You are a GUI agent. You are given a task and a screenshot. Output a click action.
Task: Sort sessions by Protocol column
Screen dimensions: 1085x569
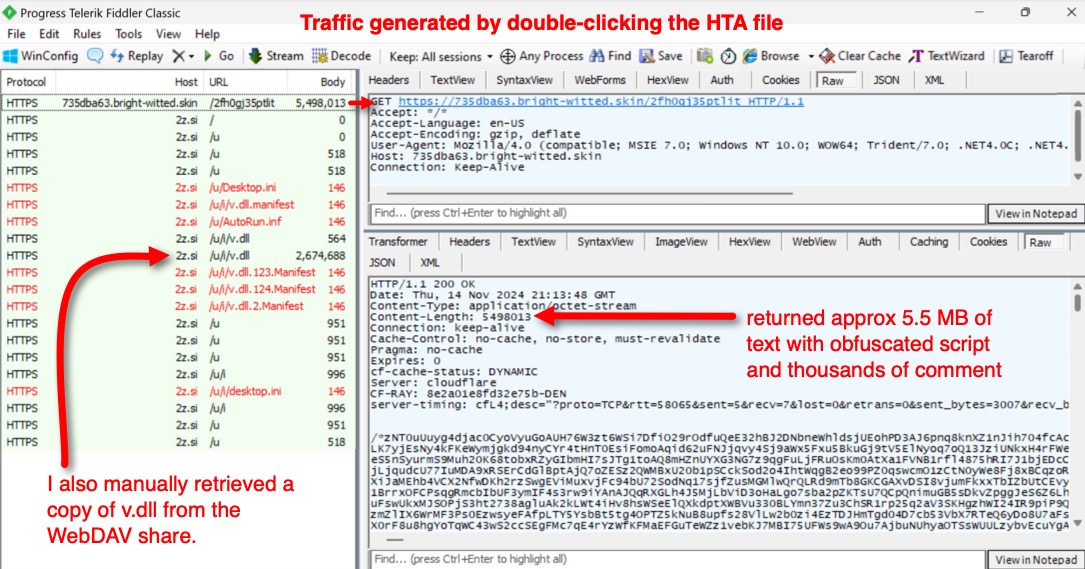coord(26,82)
